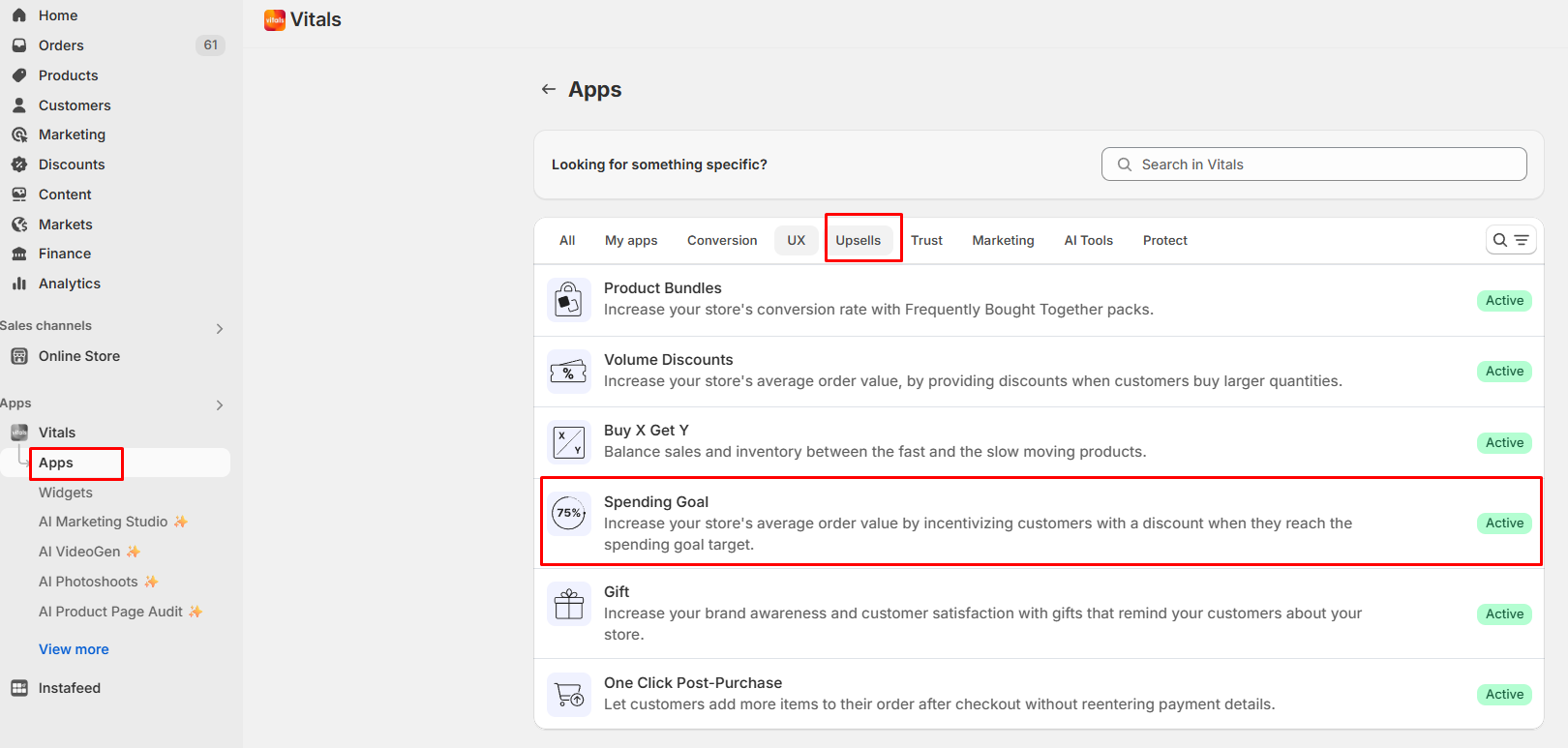Screen dimensions: 1568x748
Task: Open the Spending Goal title
Action: pyautogui.click(x=656, y=502)
